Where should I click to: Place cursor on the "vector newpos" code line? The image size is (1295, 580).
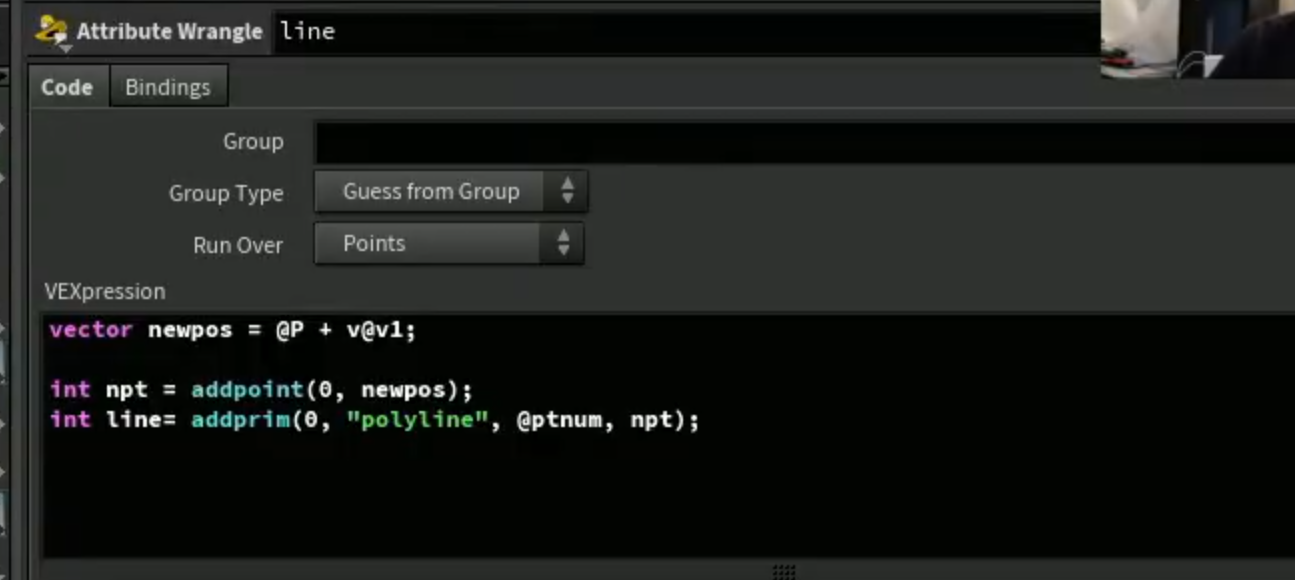(x=232, y=330)
